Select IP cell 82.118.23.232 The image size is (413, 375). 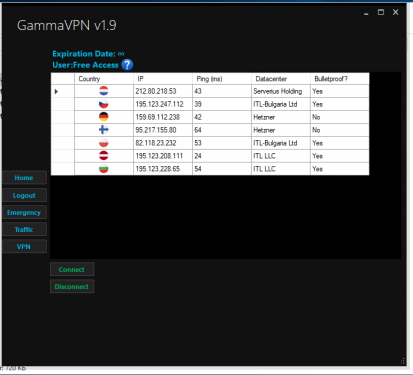(x=163, y=143)
